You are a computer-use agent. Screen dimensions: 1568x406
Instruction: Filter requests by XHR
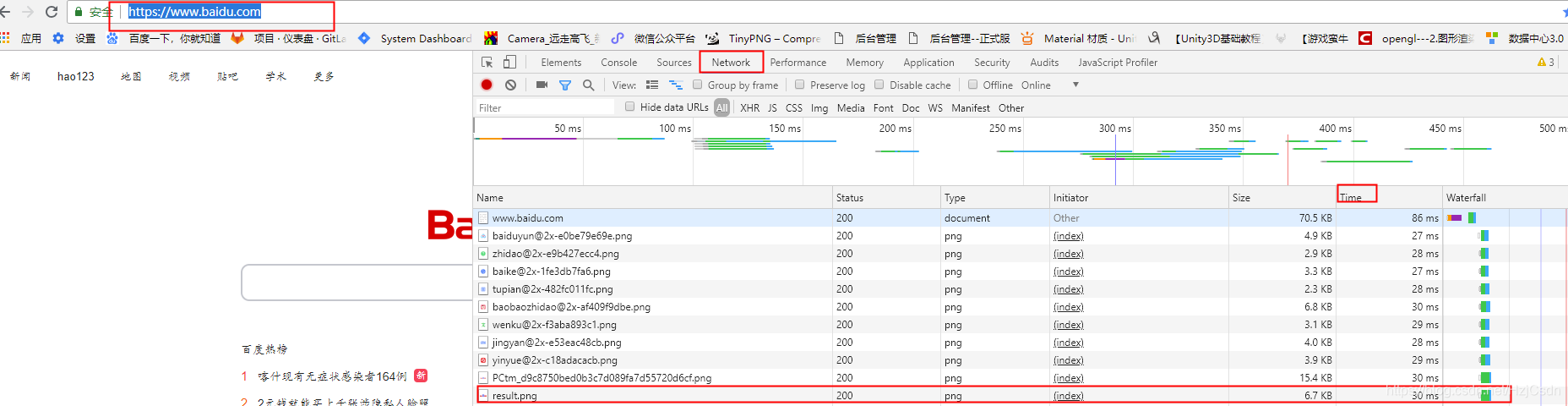(750, 107)
